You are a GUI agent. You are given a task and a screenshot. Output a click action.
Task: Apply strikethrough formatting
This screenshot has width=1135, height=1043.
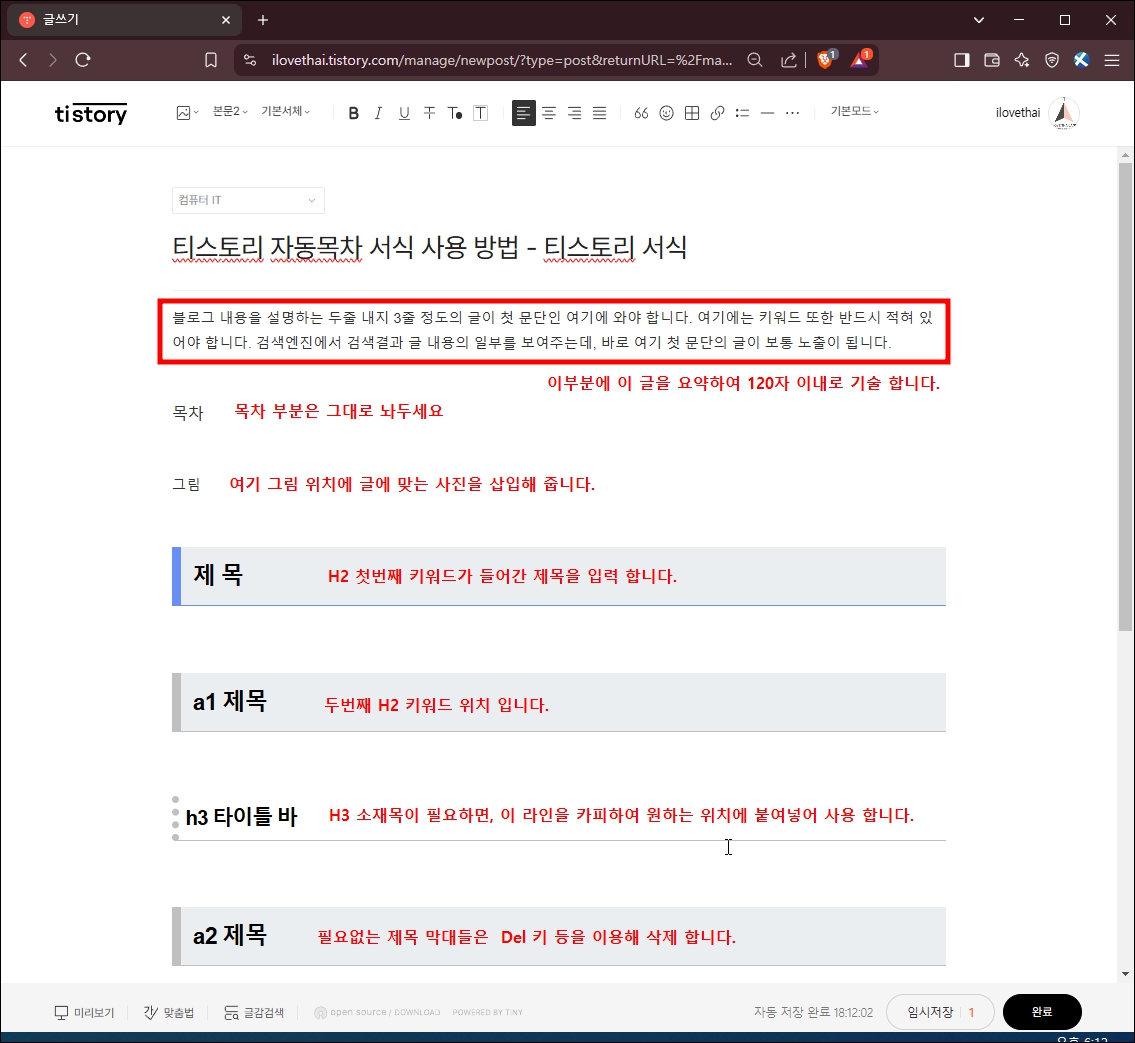429,112
